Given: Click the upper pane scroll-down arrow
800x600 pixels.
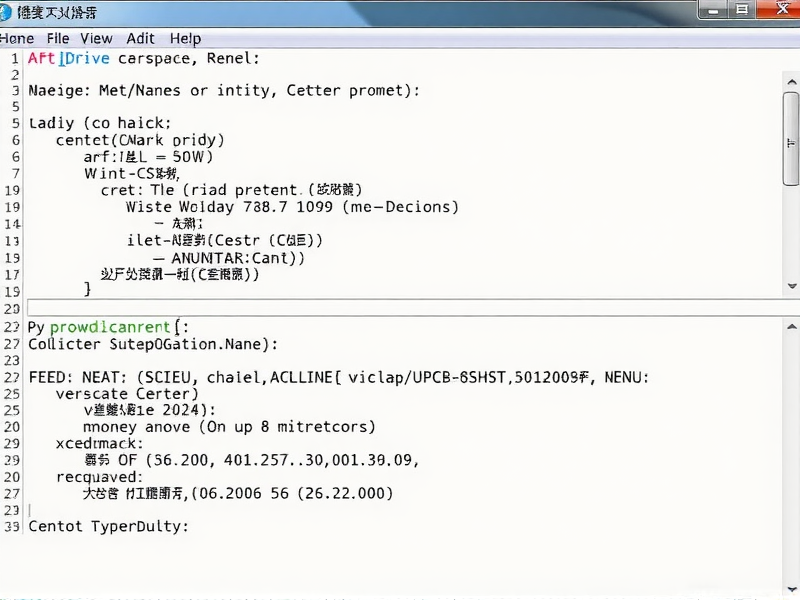Looking at the screenshot, I should coord(790,285).
